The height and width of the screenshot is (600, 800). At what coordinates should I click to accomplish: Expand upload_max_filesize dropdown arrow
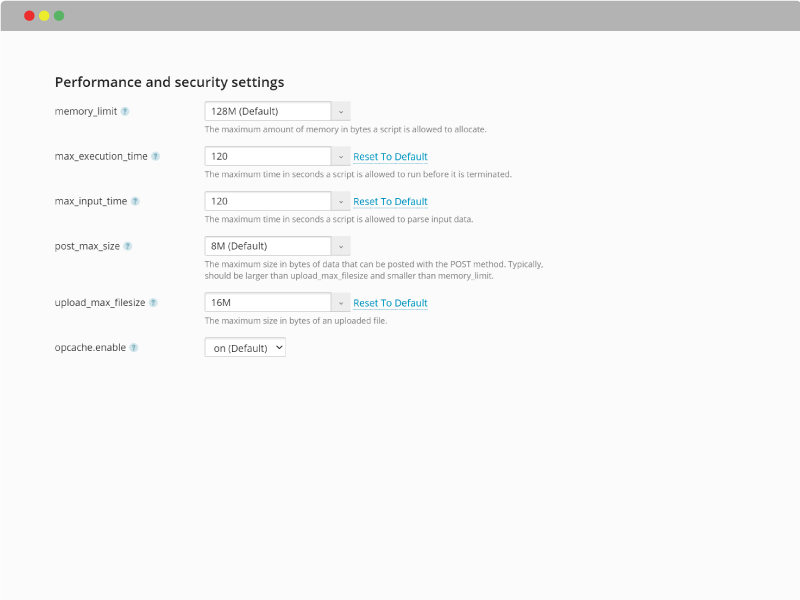point(341,303)
